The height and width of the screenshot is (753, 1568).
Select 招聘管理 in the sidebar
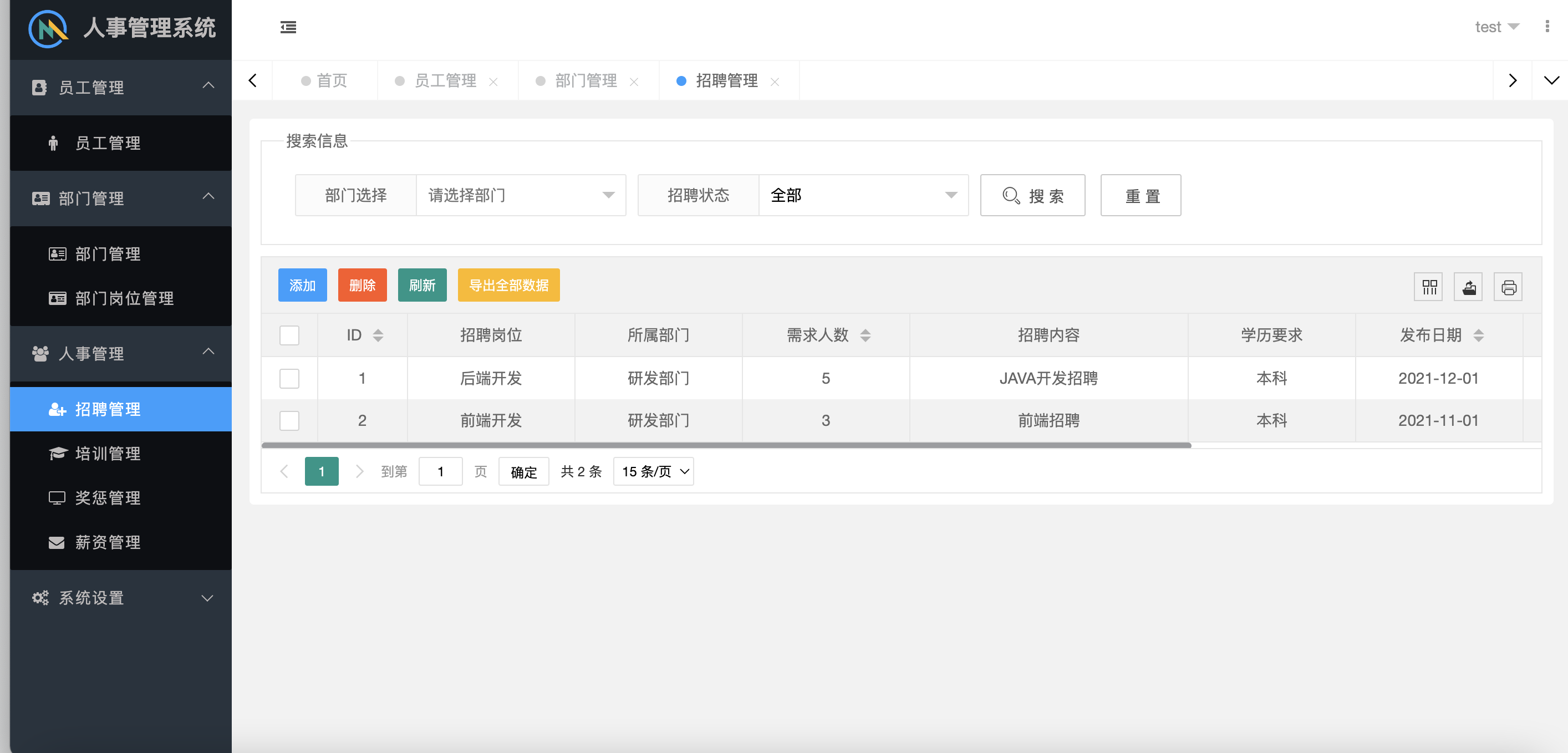click(x=120, y=409)
